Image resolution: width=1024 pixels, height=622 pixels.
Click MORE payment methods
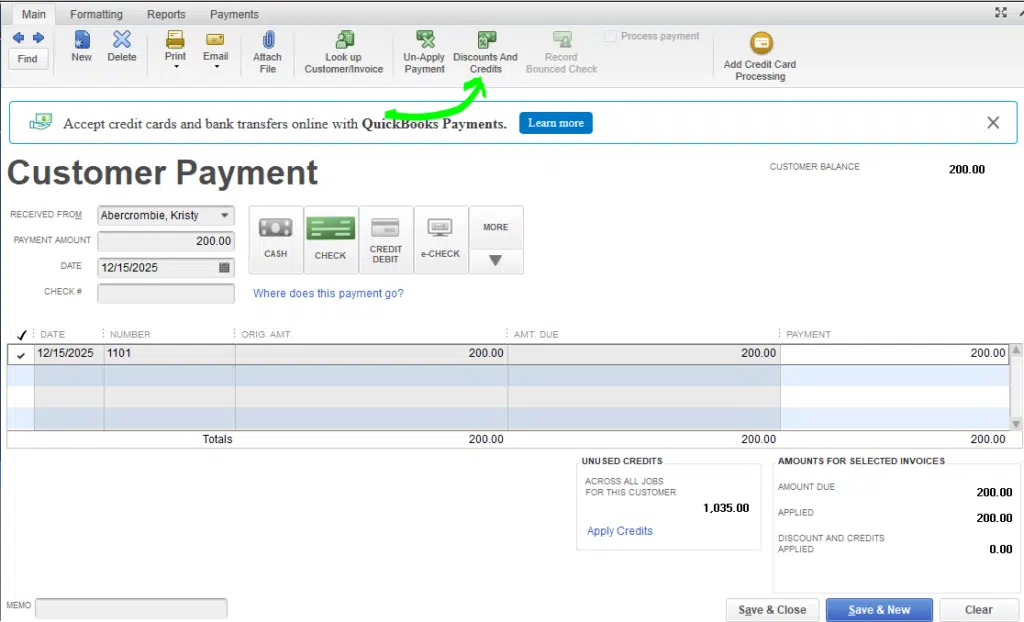tap(496, 227)
